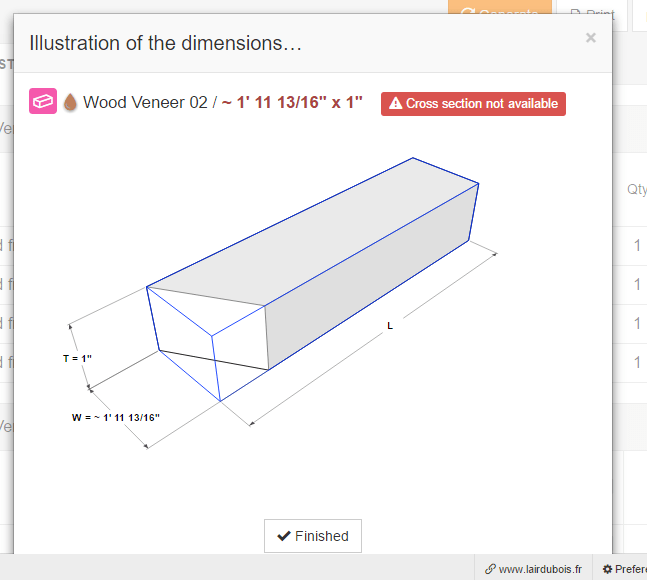Click the Wood Veneer 02 material name
The image size is (647, 580).
145,102
